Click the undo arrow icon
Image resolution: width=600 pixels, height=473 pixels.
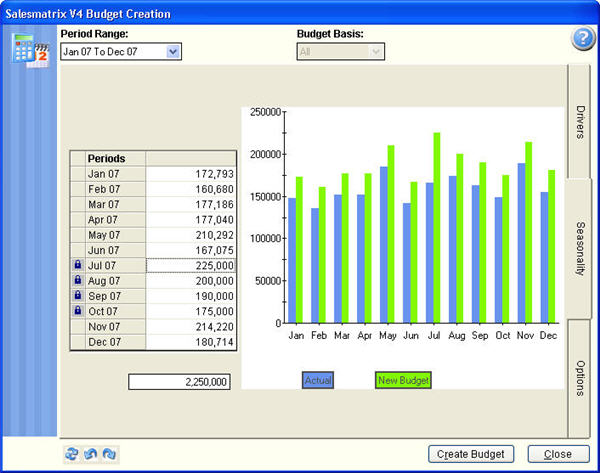(x=90, y=453)
